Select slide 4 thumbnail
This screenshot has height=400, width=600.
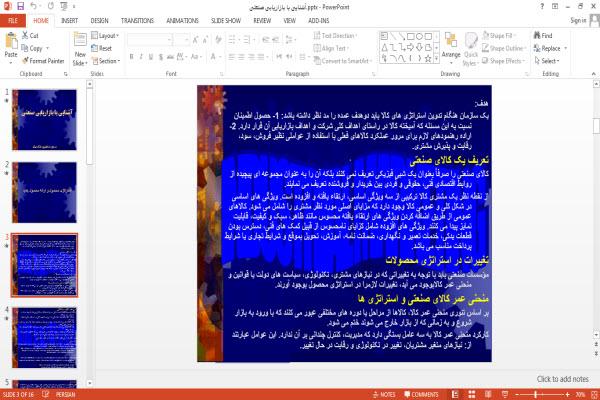(44, 338)
